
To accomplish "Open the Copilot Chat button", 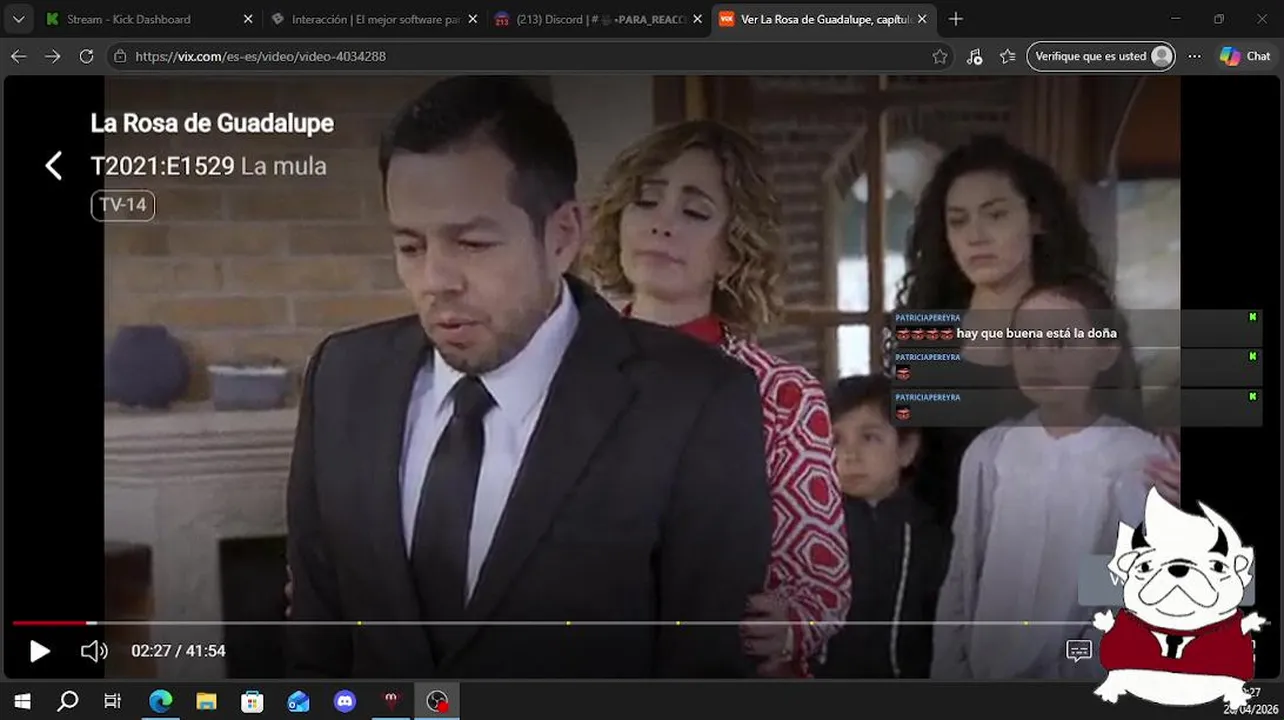I will (x=1245, y=56).
